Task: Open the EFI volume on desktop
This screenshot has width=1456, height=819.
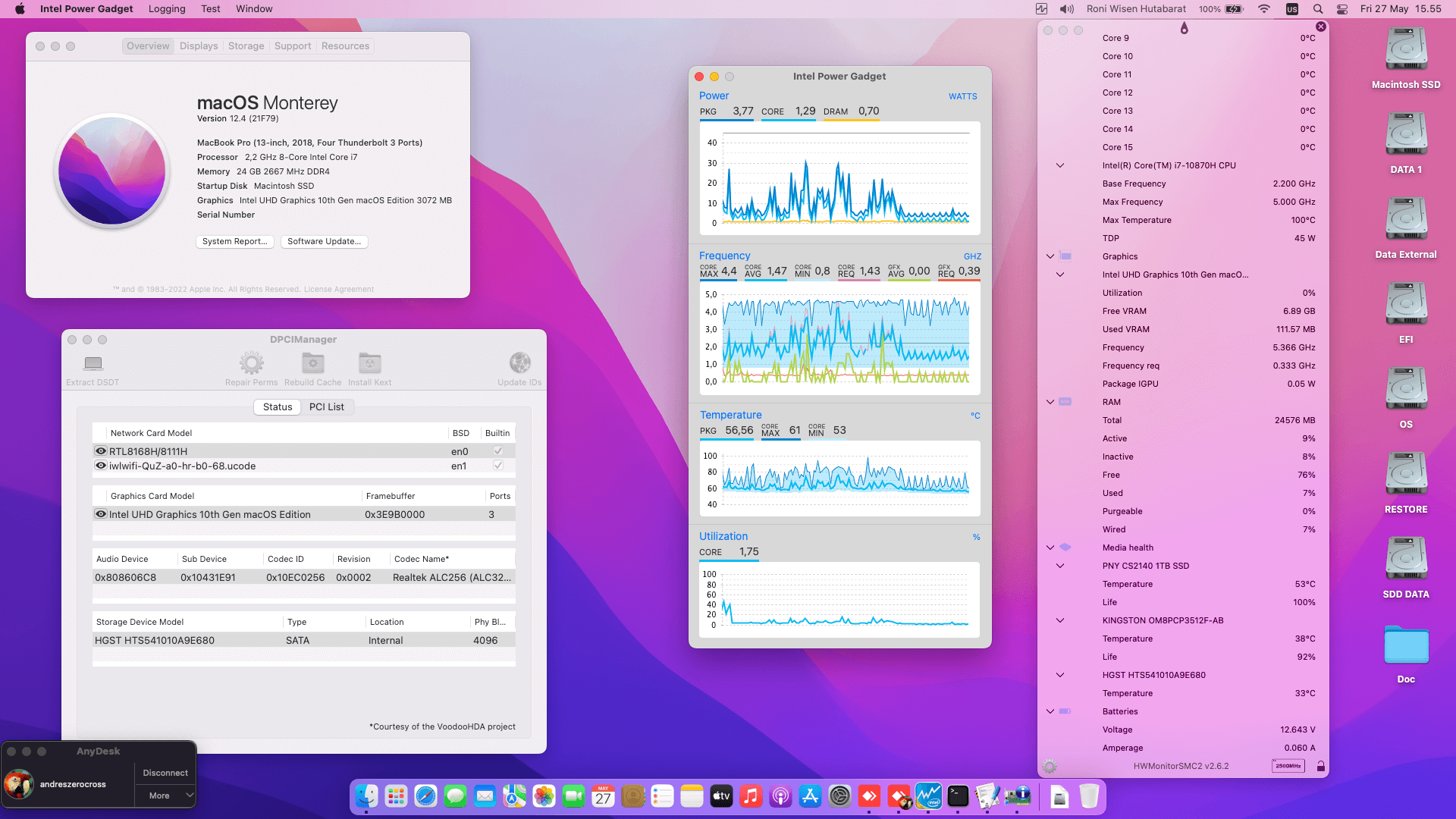Action: click(1406, 305)
